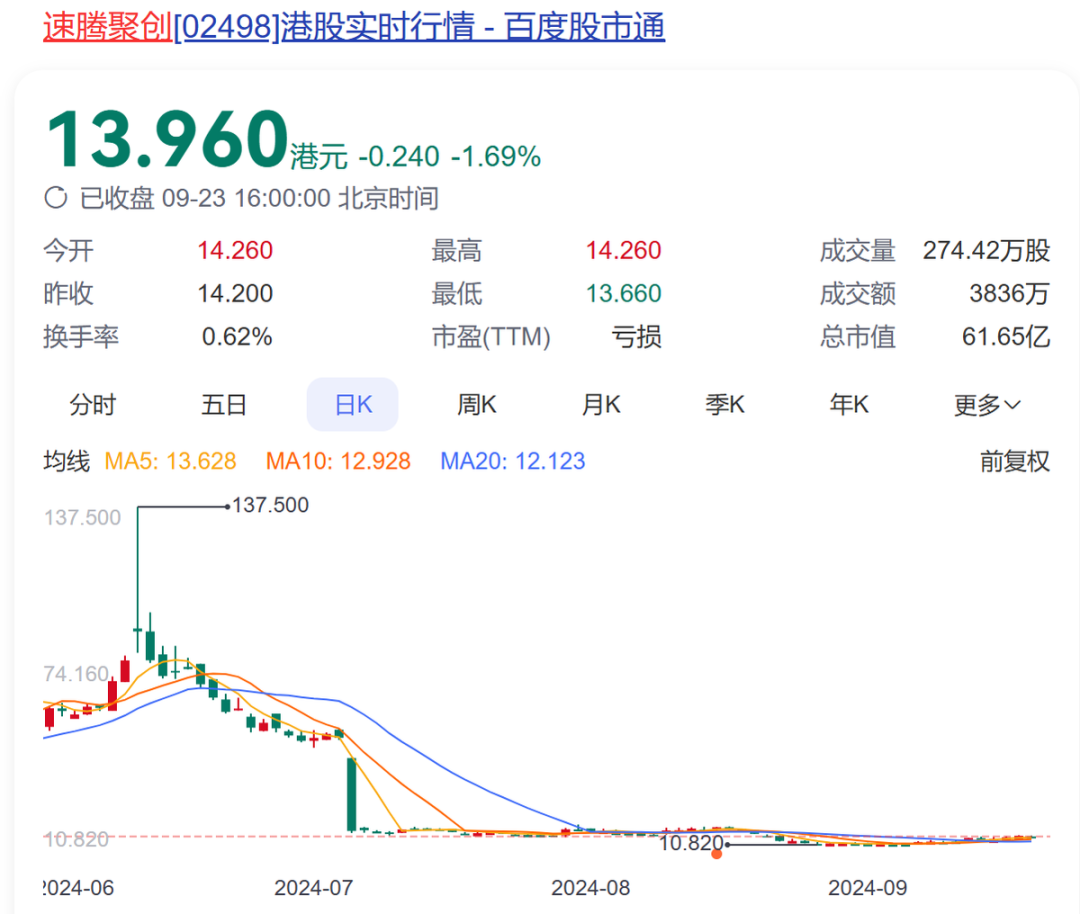Switch to the 五日 chart tab

(x=224, y=404)
